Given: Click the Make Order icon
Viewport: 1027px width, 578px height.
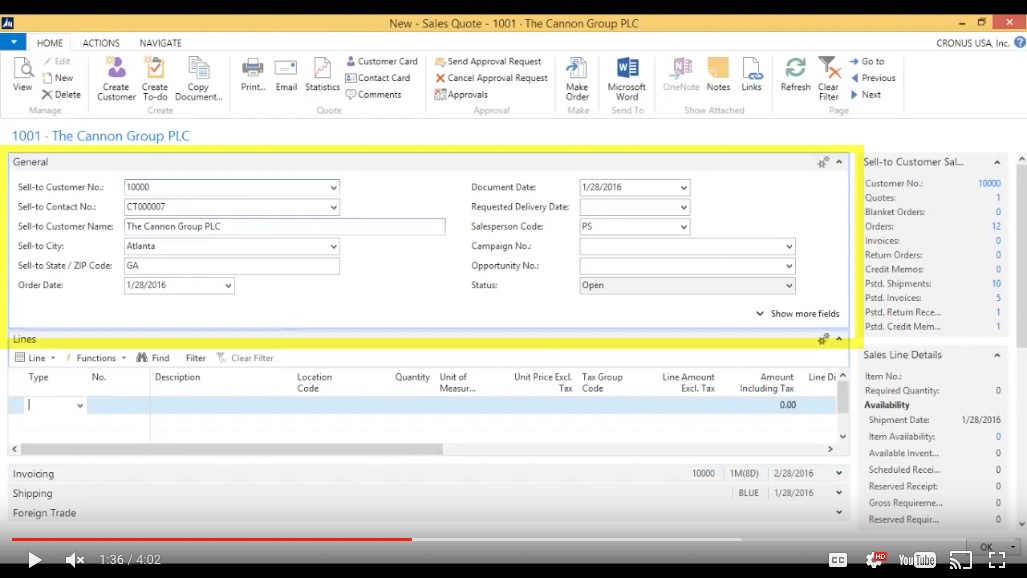Looking at the screenshot, I should click(577, 79).
